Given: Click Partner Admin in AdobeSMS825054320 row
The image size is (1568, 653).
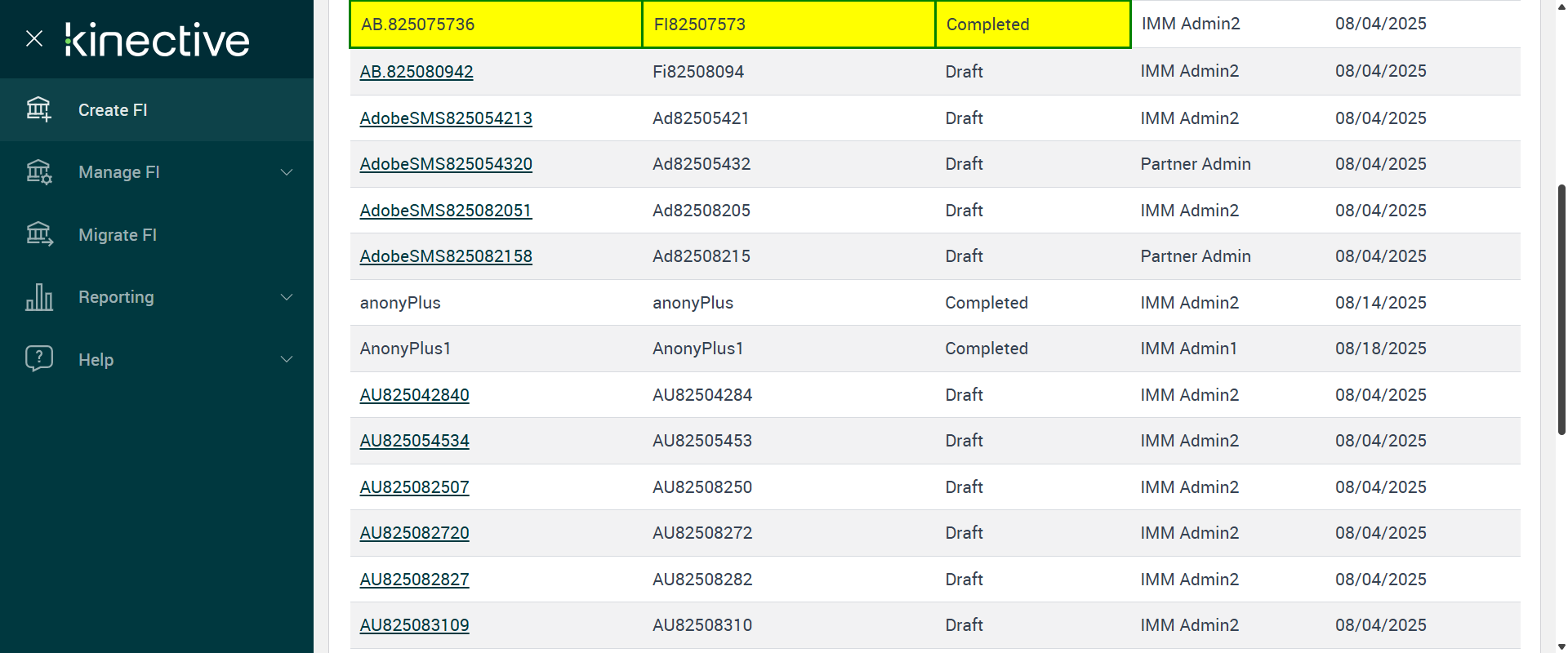Looking at the screenshot, I should 1196,164.
